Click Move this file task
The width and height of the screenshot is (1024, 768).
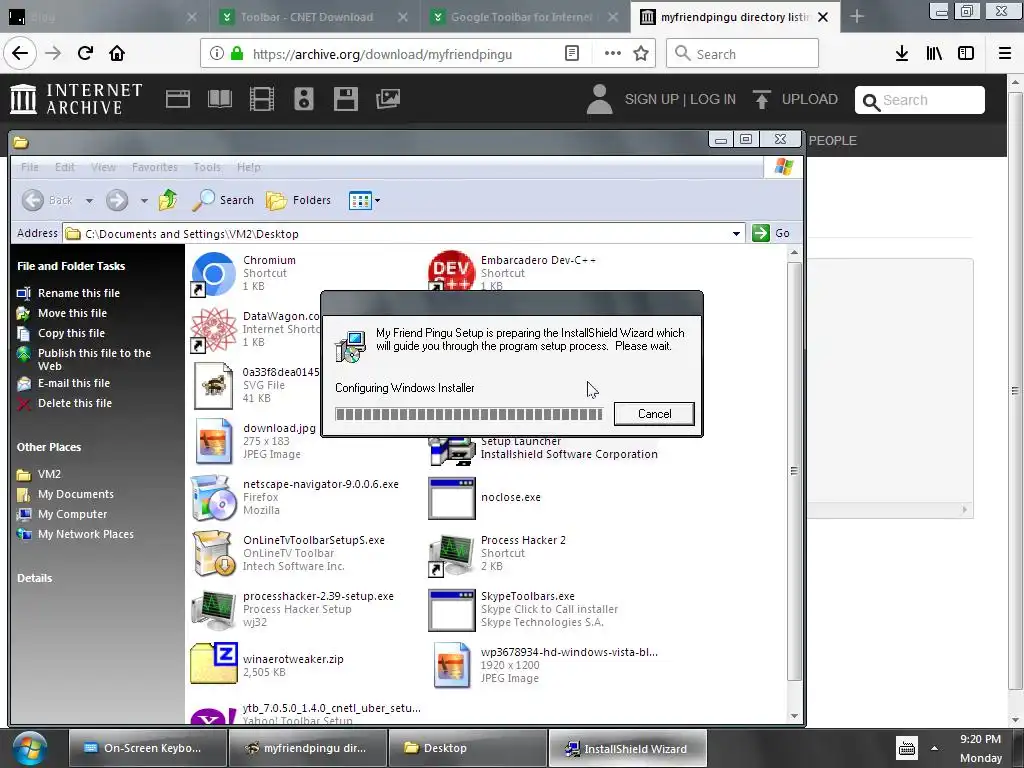72,313
